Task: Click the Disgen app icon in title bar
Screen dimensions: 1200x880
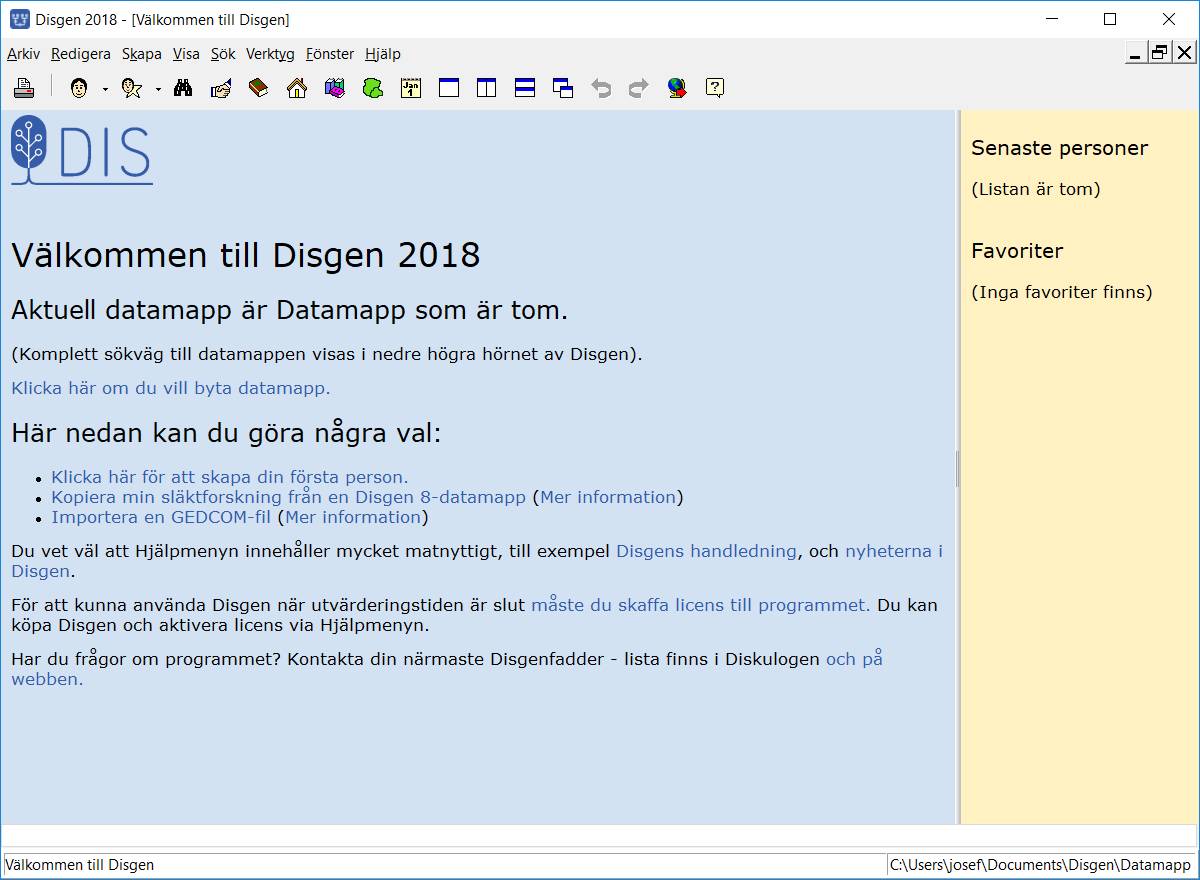Action: click(19, 19)
